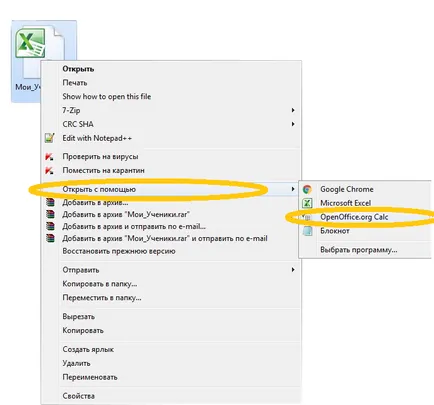The height and width of the screenshot is (405, 434).
Task: Select Поместить на карантин
Action: click(x=103, y=170)
